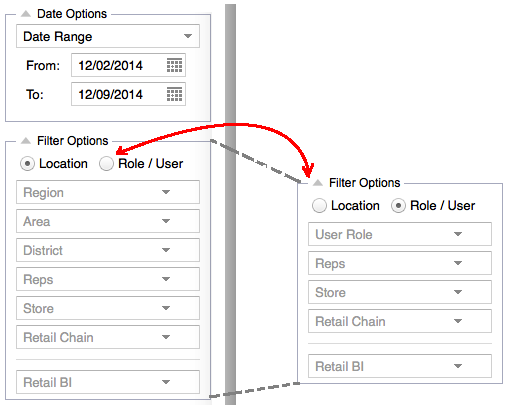The width and height of the screenshot is (511, 411).
Task: Open the District dropdown
Action: (108, 250)
